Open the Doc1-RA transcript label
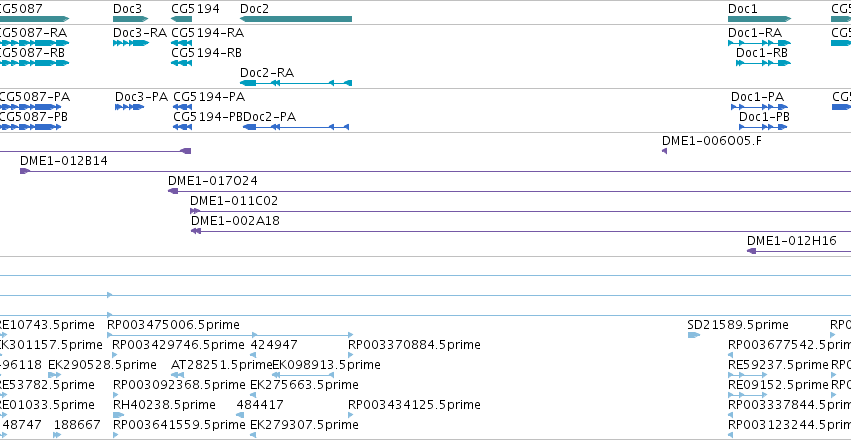 coord(755,33)
